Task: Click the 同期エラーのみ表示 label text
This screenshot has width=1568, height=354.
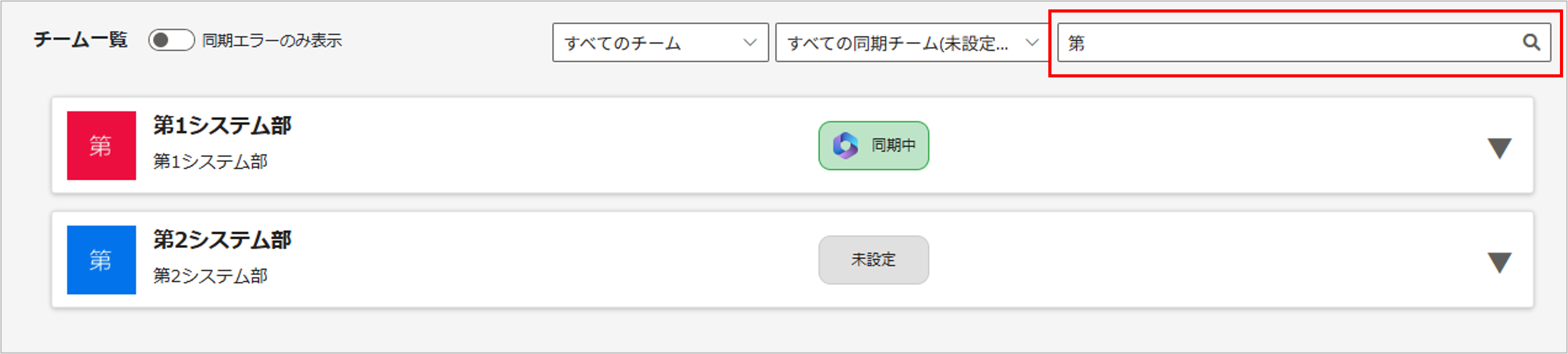Action: (x=272, y=41)
